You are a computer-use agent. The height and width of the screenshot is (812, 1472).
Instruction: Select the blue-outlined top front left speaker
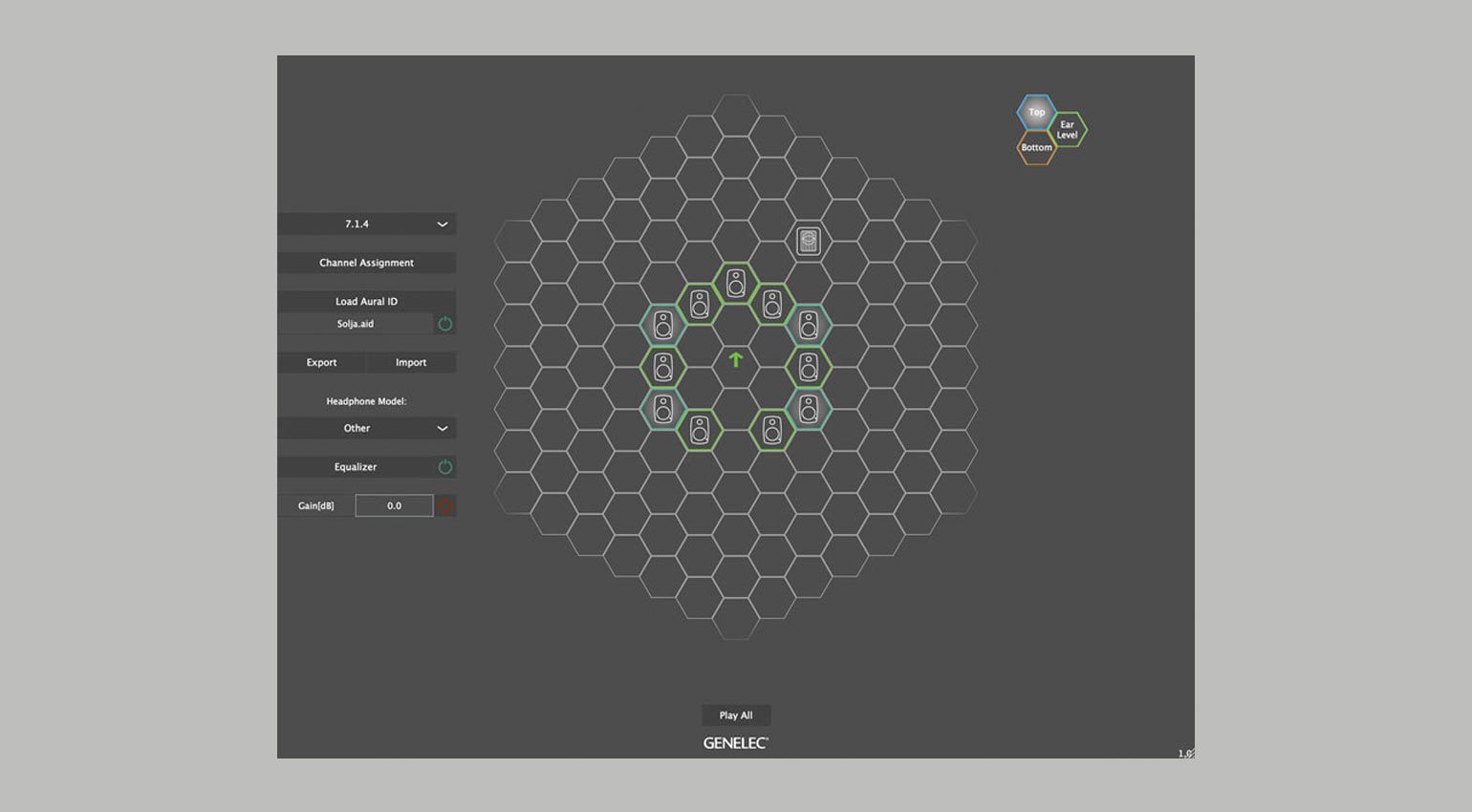[663, 325]
